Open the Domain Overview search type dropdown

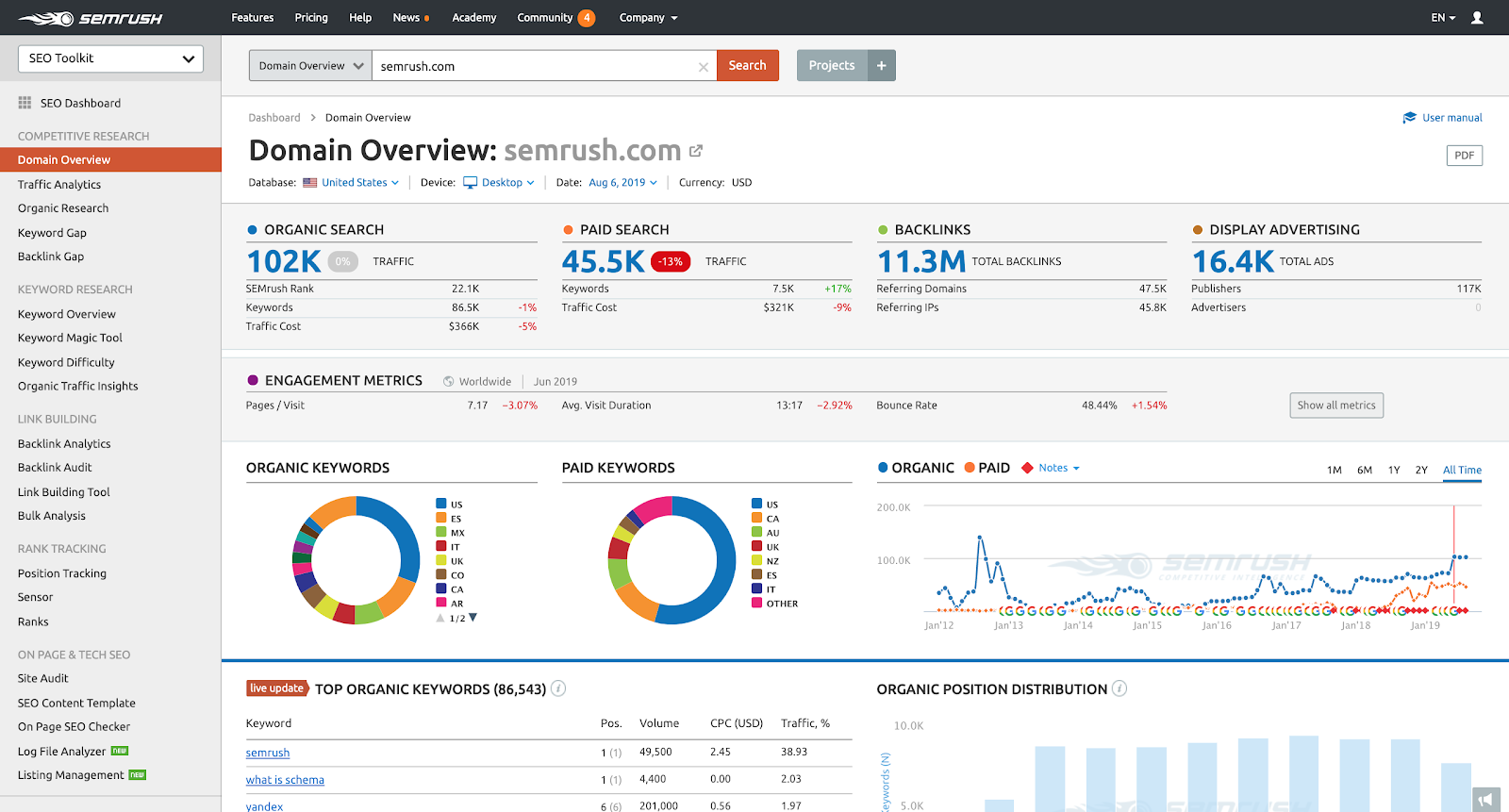tap(310, 66)
